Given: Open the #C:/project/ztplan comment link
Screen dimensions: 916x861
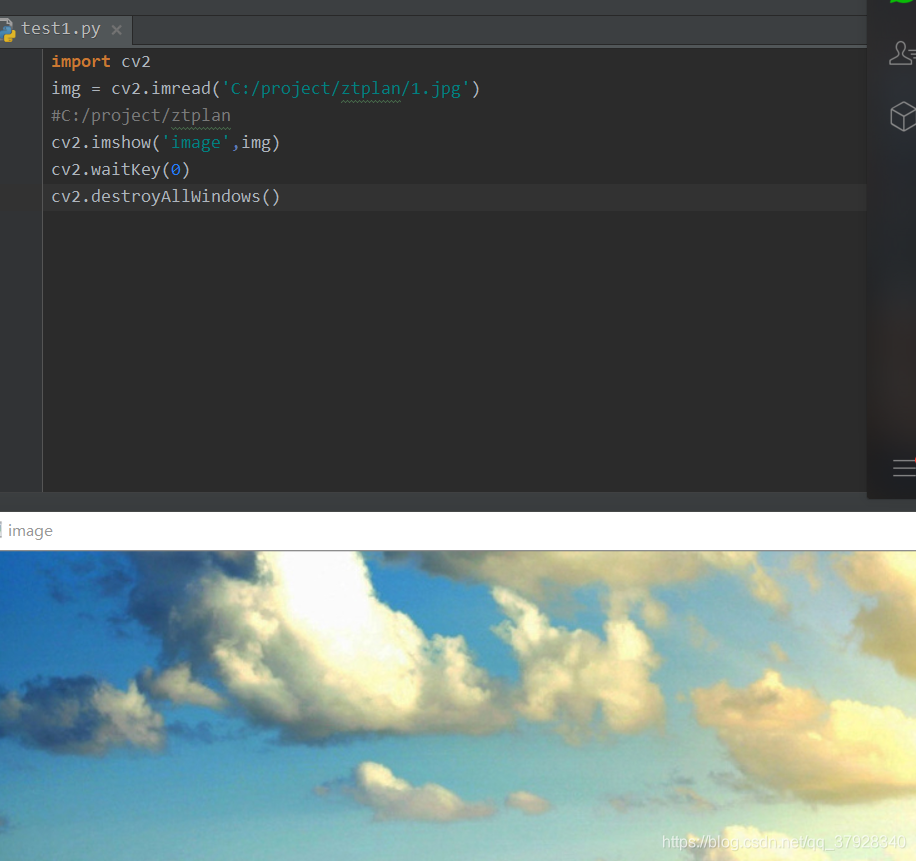Looking at the screenshot, I should pyautogui.click(x=140, y=115).
